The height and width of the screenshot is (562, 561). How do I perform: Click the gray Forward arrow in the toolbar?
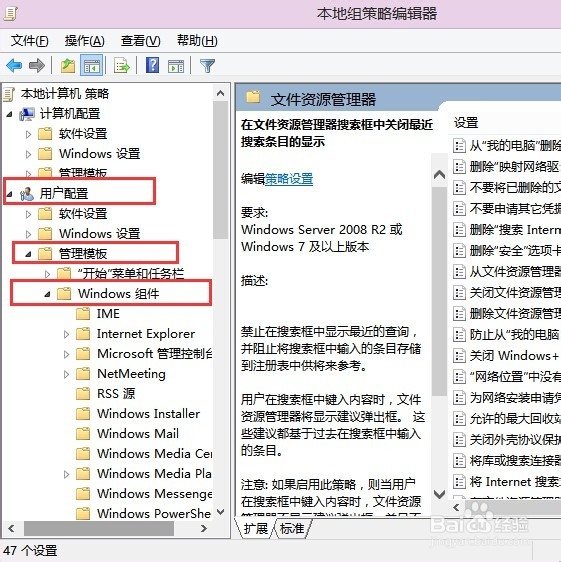click(37, 66)
